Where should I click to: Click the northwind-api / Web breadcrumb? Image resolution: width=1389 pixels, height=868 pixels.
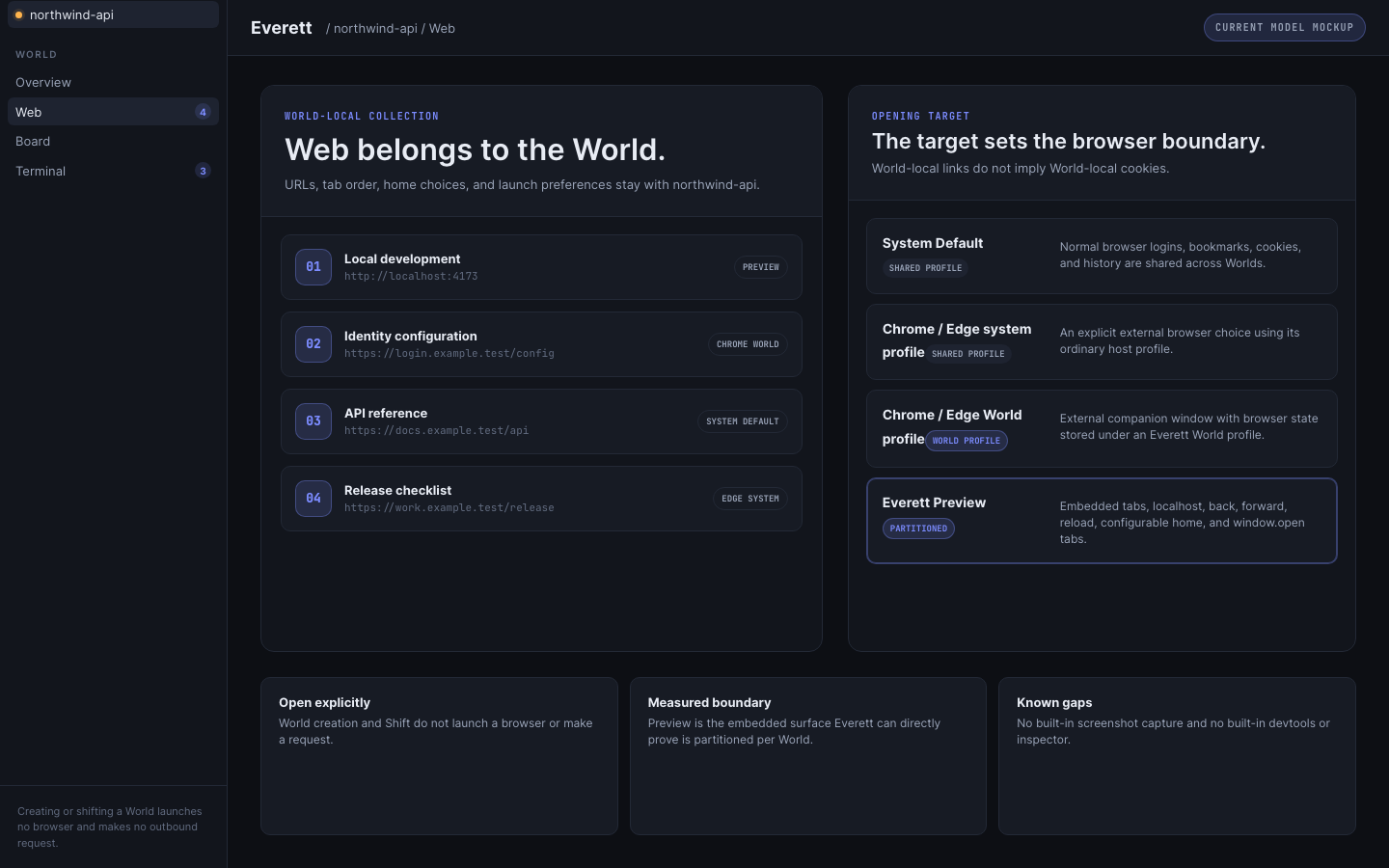(391, 29)
